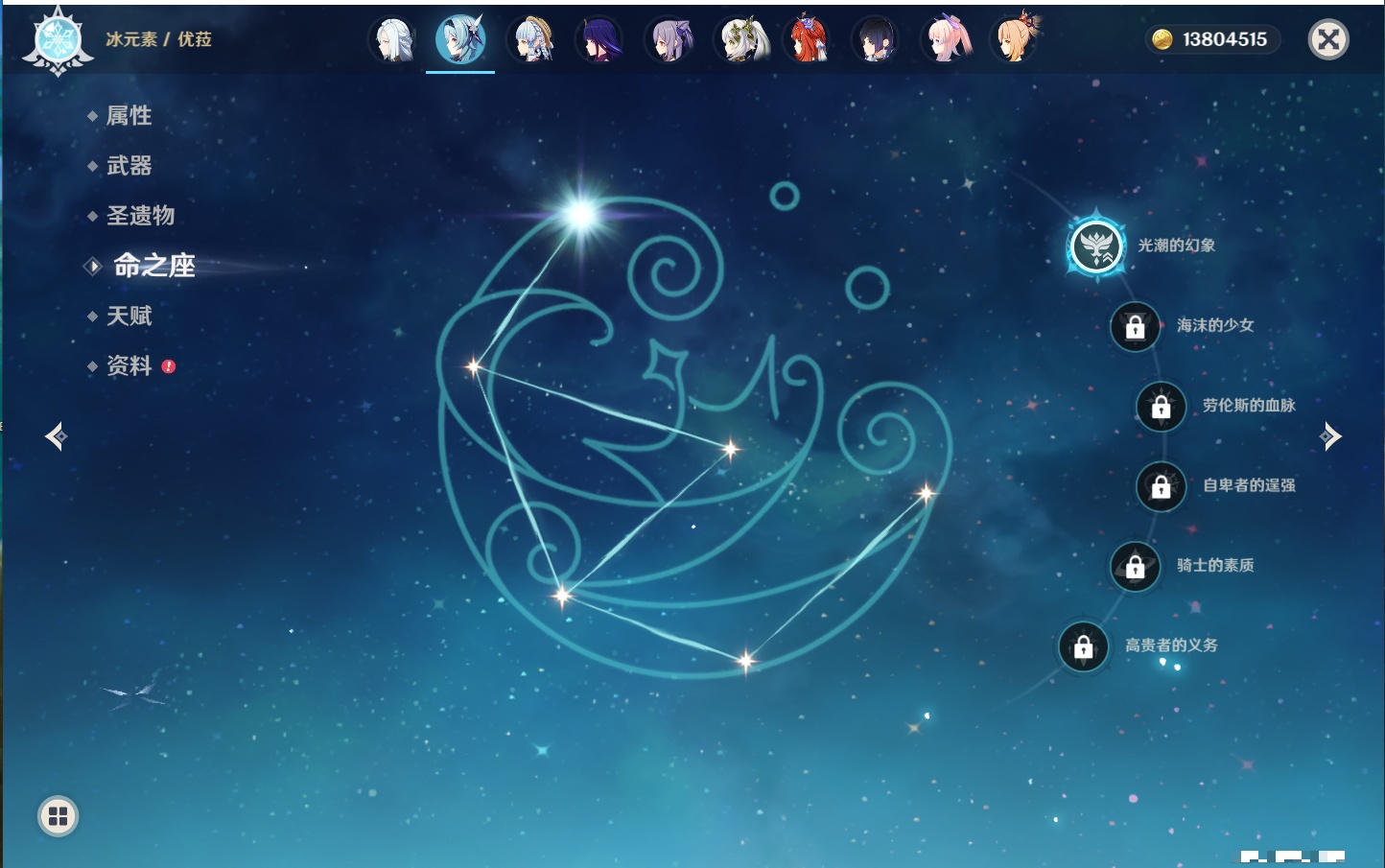Open the activated 光潮的幻象 constellation icon
The height and width of the screenshot is (868, 1385).
pos(1096,246)
